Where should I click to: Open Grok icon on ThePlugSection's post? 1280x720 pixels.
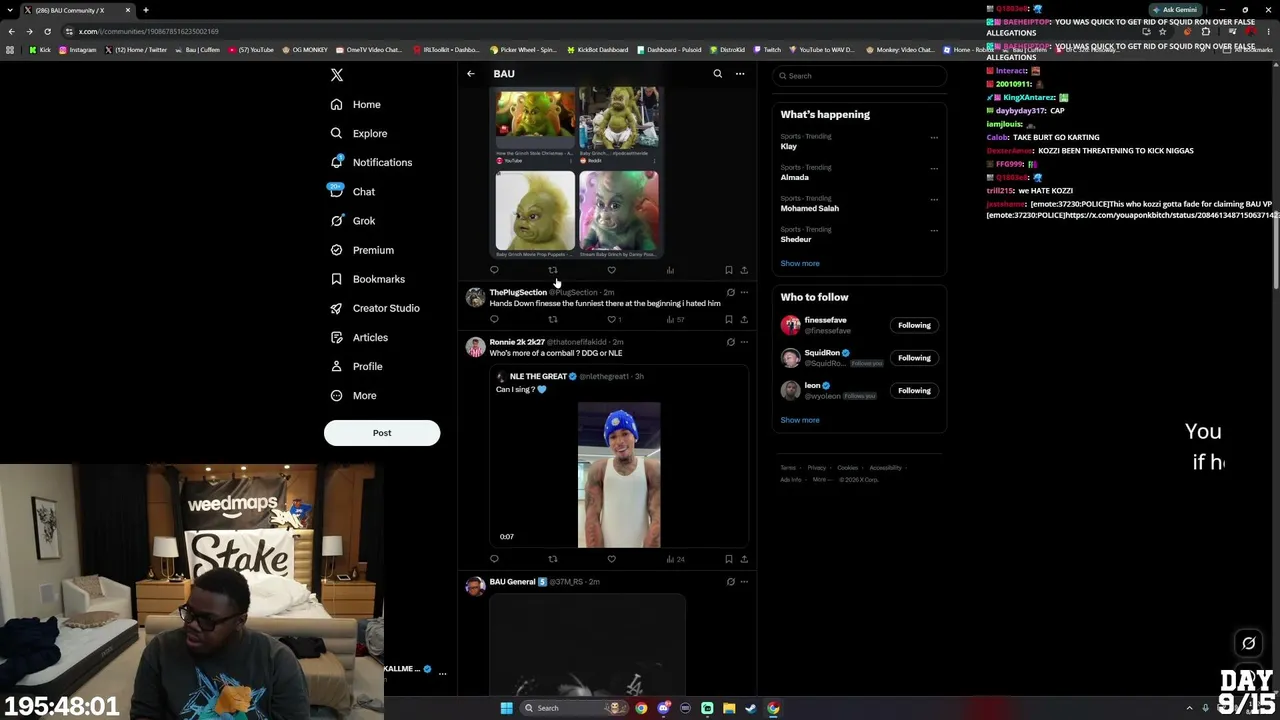(731, 292)
